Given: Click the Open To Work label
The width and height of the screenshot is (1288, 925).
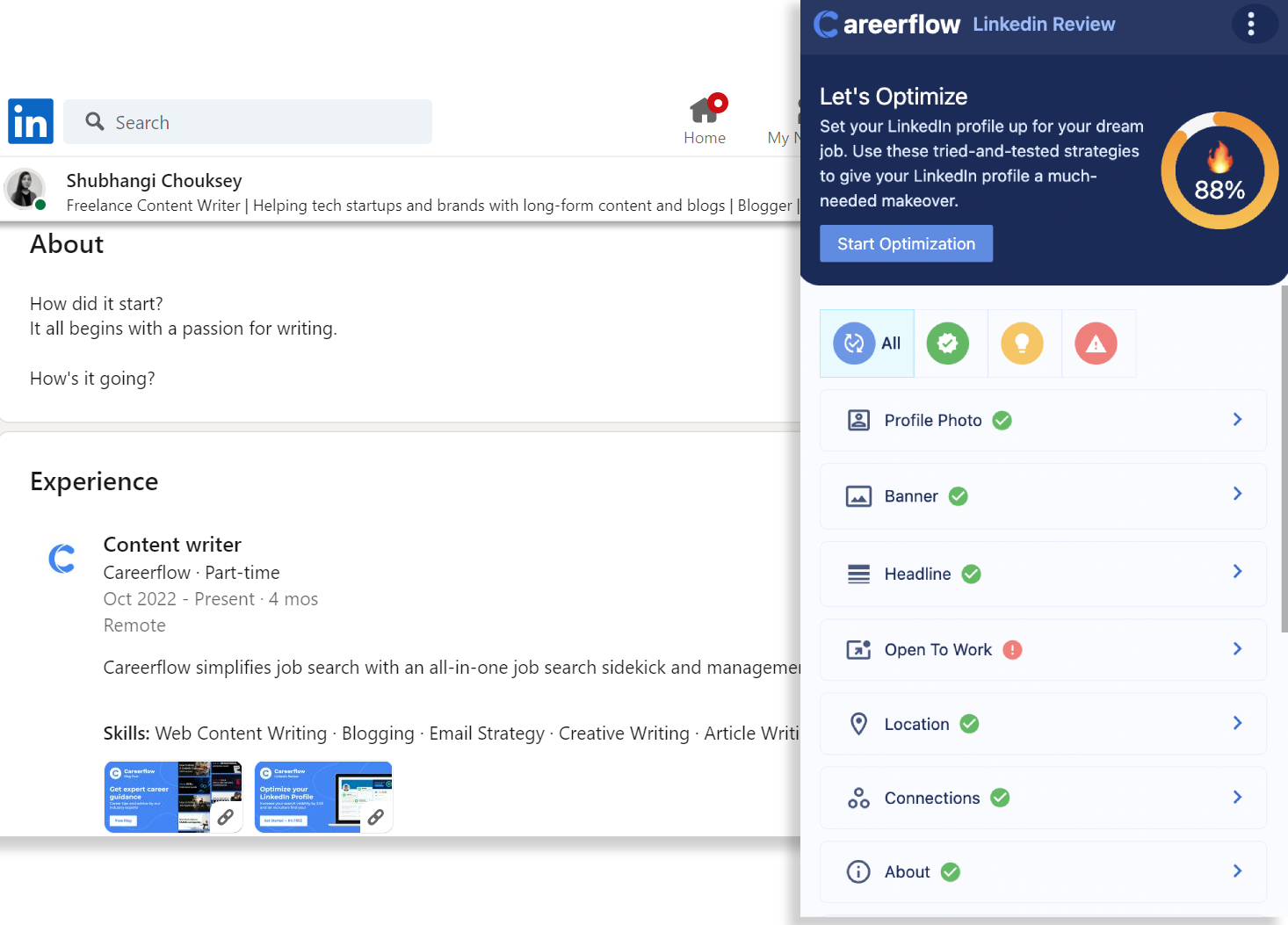Looking at the screenshot, I should tap(938, 650).
